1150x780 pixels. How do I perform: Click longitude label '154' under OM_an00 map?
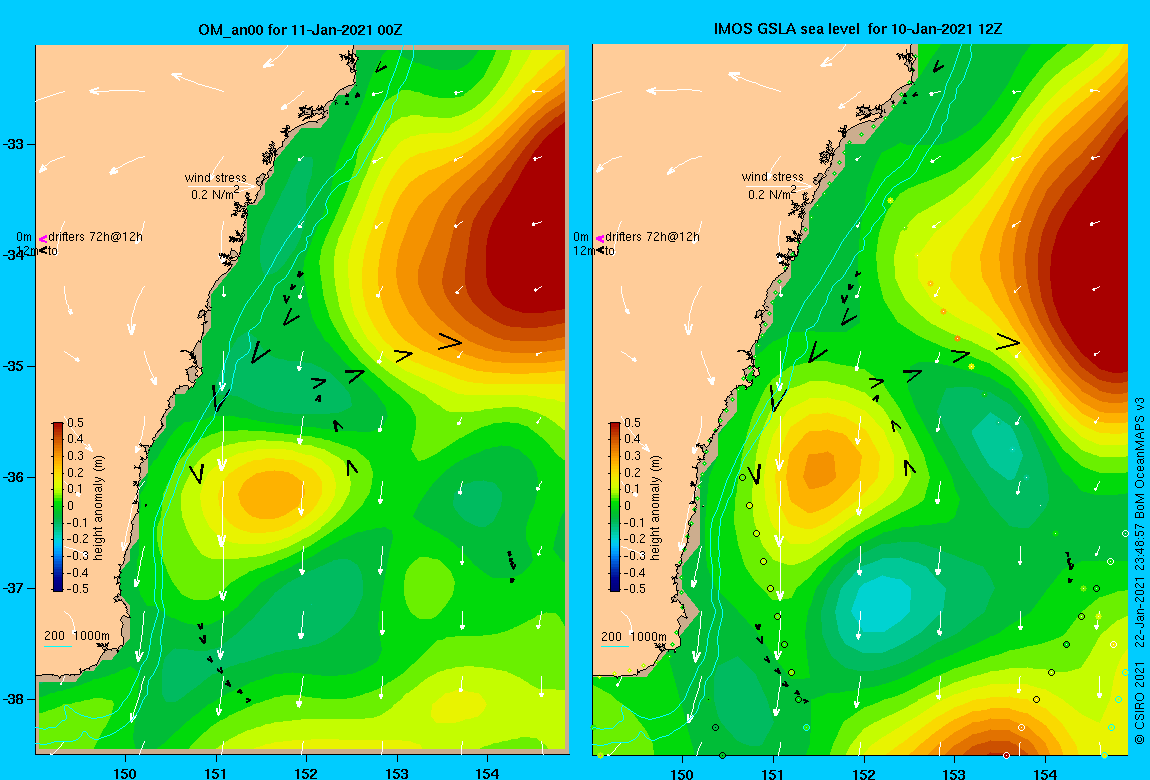pyautogui.click(x=487, y=773)
